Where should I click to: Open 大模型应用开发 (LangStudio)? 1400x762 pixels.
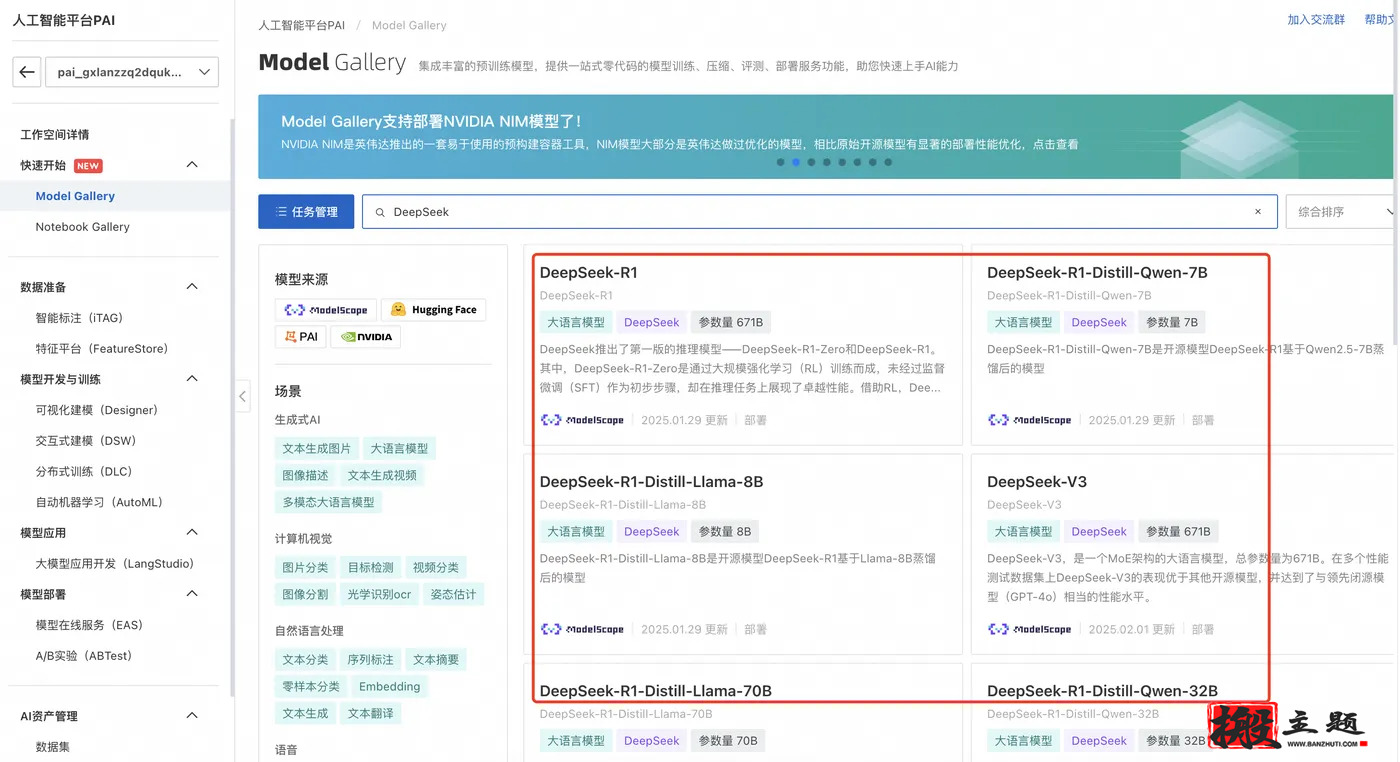pyautogui.click(x=114, y=564)
